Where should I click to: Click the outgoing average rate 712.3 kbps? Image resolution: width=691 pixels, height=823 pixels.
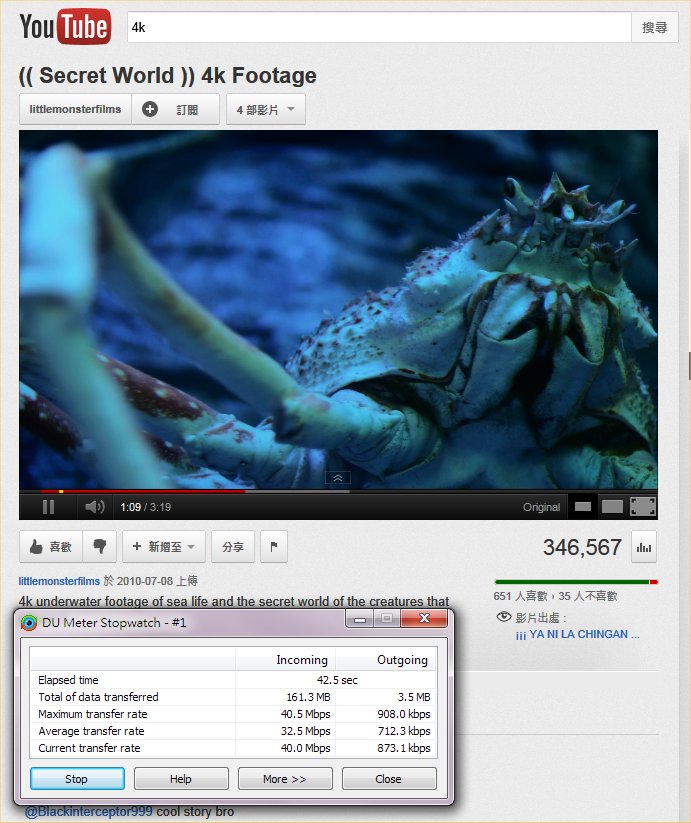(403, 731)
